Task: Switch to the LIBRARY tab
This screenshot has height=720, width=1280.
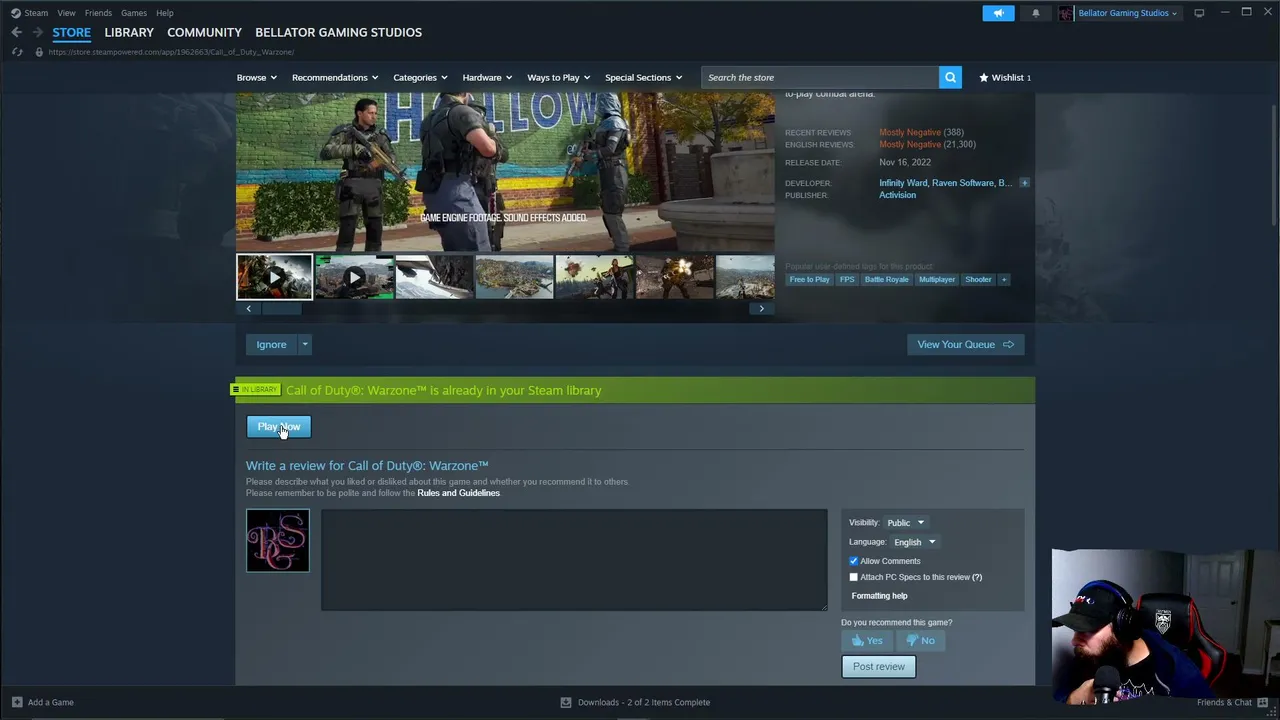Action: point(129,32)
